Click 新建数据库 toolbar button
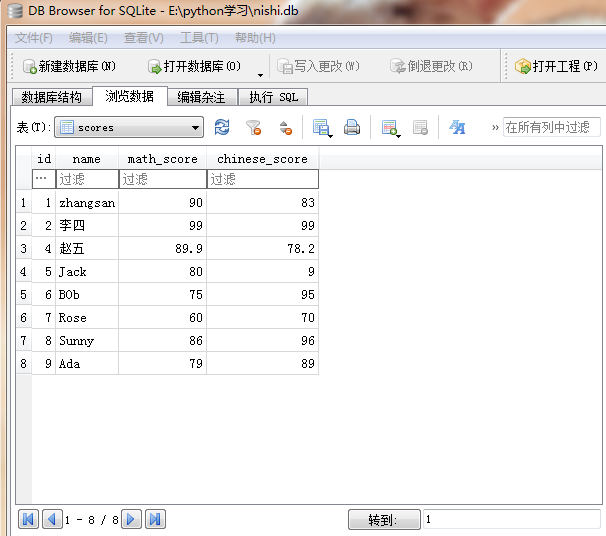 (69, 66)
